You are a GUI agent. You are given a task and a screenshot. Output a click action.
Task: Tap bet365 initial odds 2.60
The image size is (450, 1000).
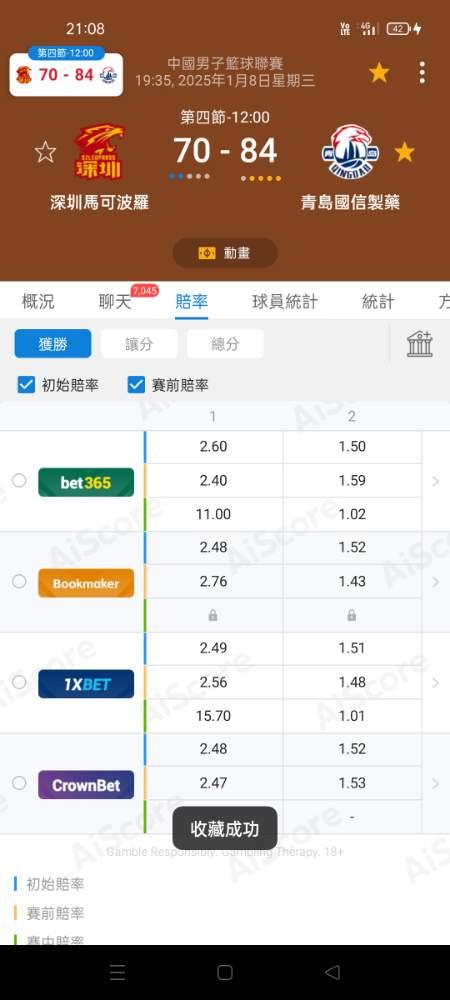(x=214, y=446)
